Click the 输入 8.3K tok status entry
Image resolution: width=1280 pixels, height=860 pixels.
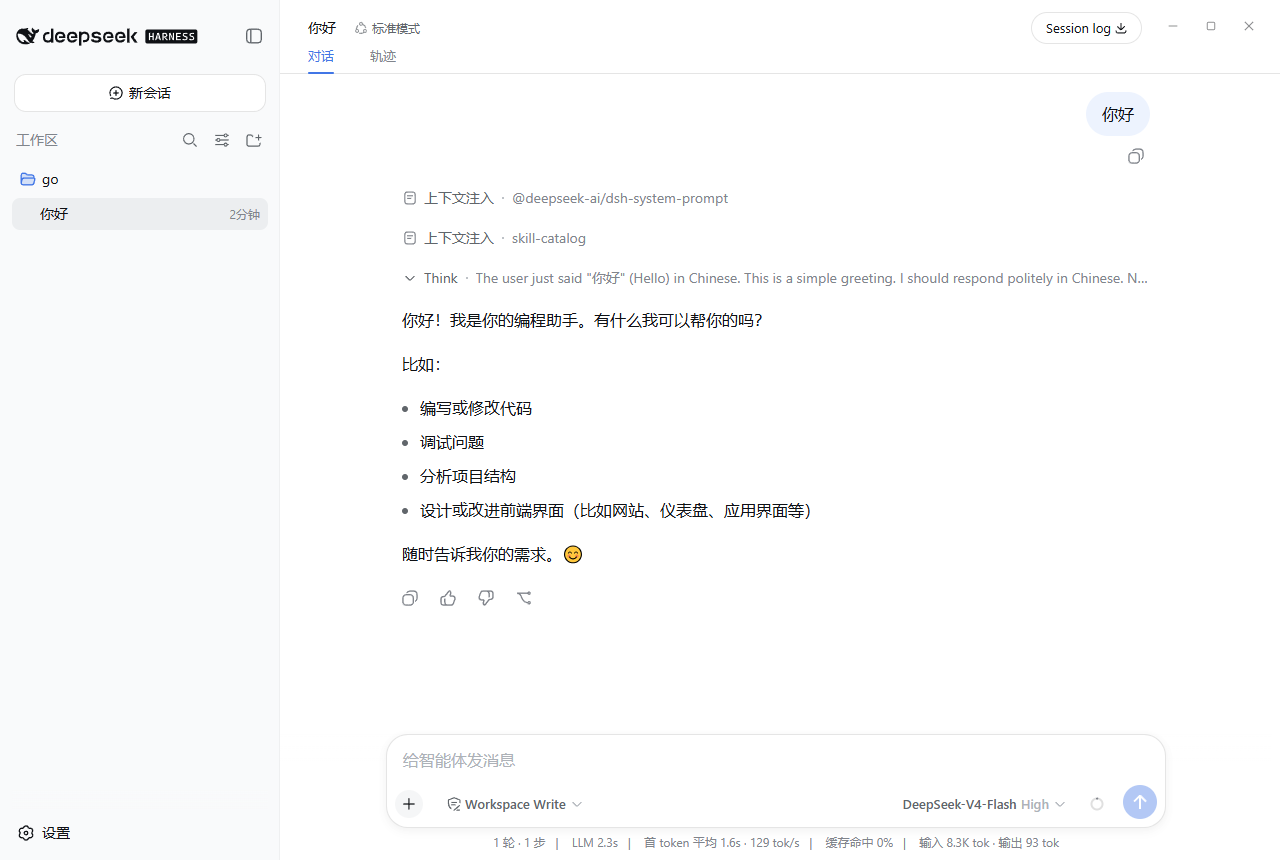coord(954,843)
